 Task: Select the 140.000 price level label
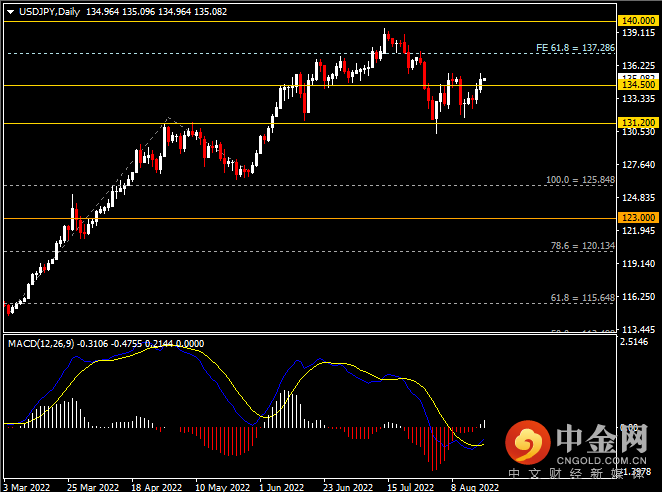coord(638,21)
